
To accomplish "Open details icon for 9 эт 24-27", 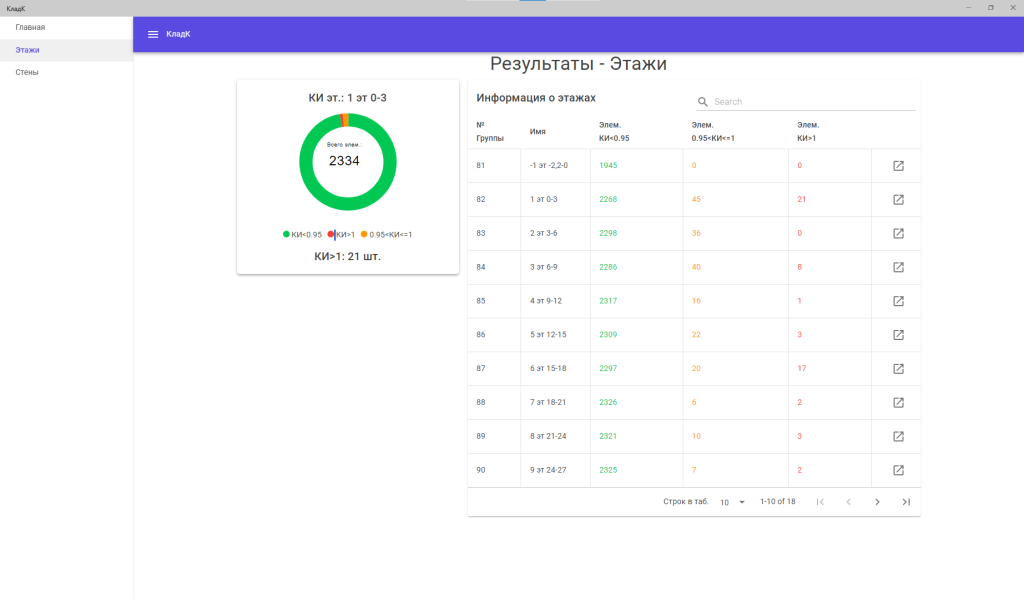I will [897, 470].
